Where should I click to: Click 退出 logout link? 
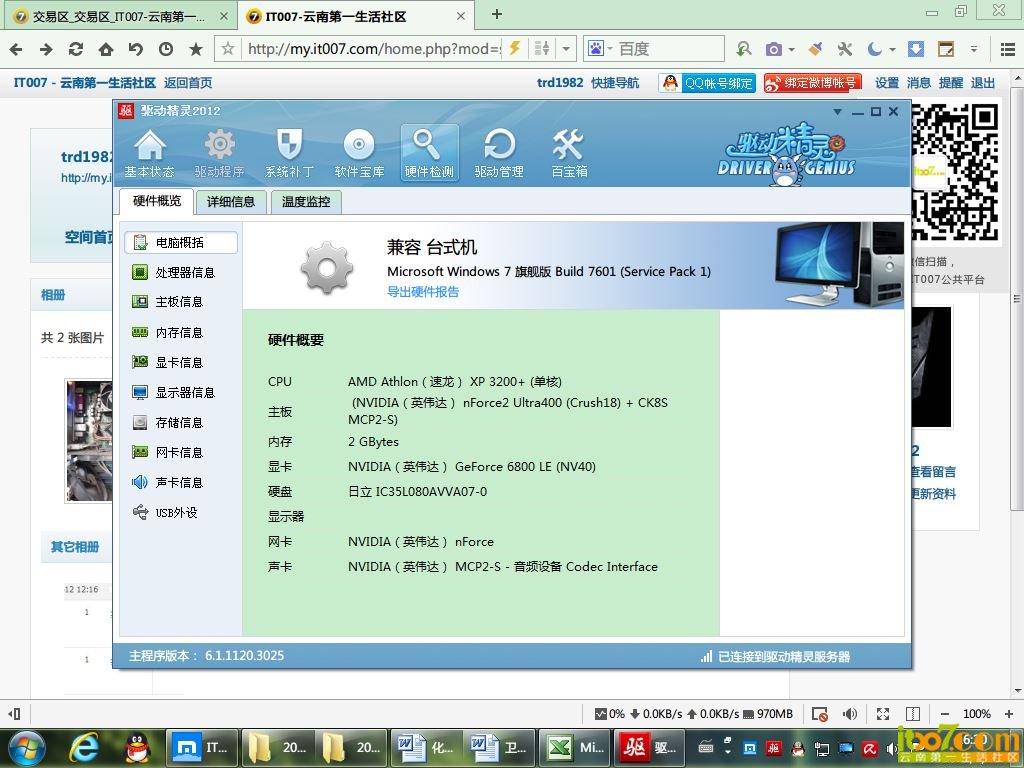click(x=983, y=83)
